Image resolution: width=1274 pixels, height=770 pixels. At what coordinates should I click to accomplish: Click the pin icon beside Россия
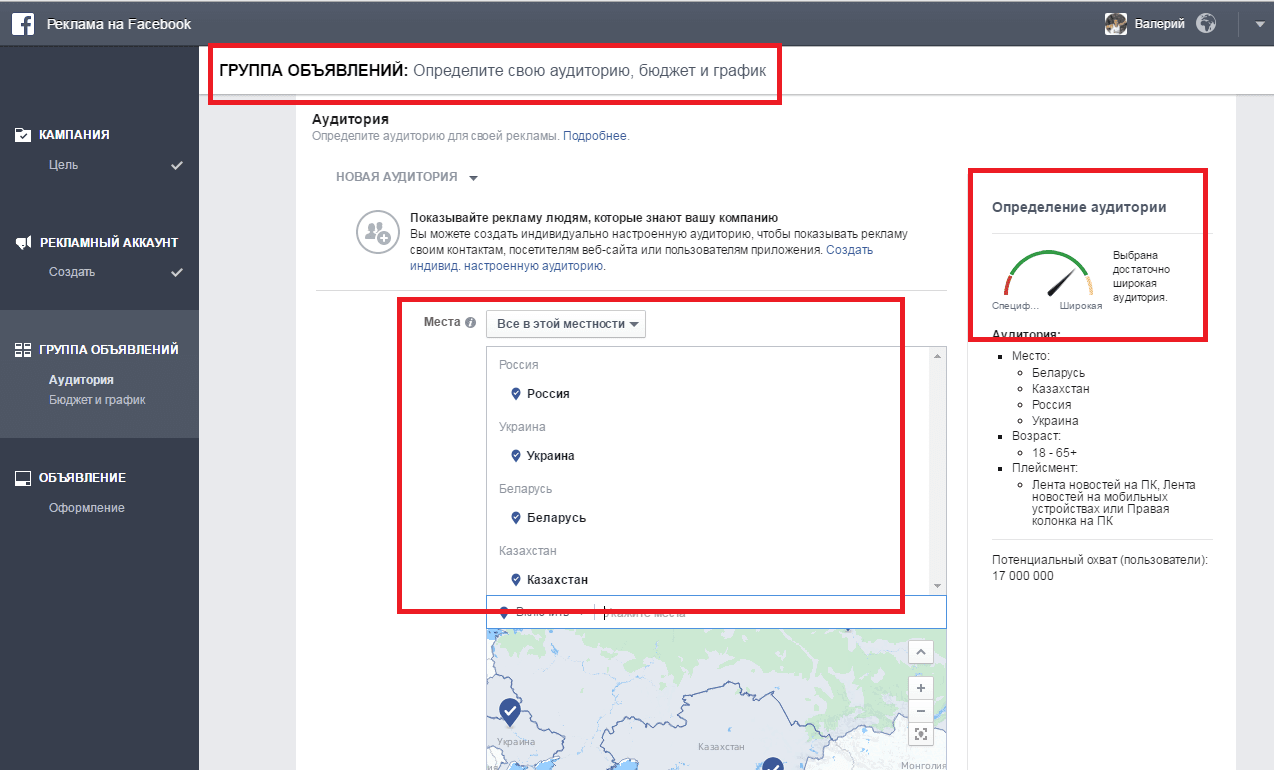tap(516, 393)
